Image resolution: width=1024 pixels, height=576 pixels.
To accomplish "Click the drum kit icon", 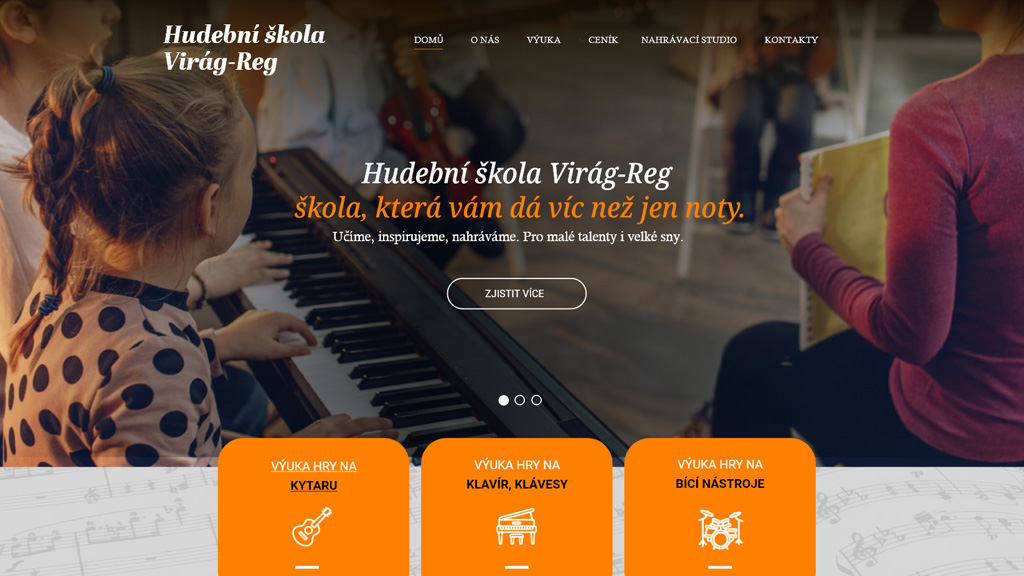I will pos(720,530).
